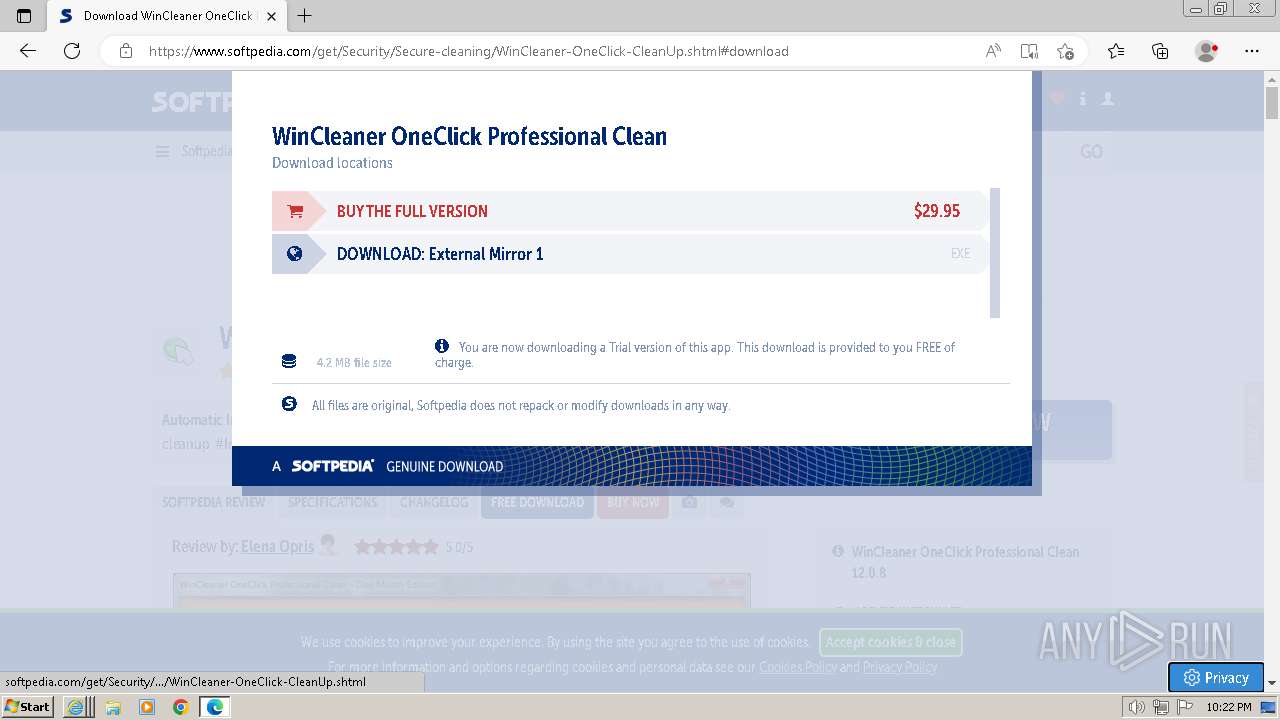Open File Explorer folder in taskbar
The image size is (1280, 720).
pyautogui.click(x=113, y=707)
